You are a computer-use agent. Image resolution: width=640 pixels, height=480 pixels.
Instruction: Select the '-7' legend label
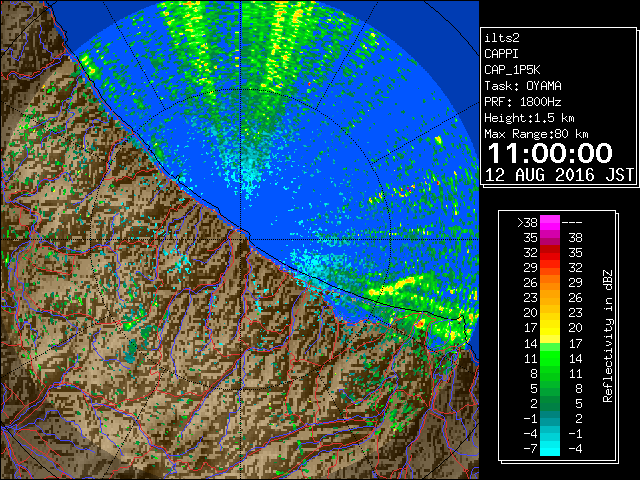tap(530, 448)
